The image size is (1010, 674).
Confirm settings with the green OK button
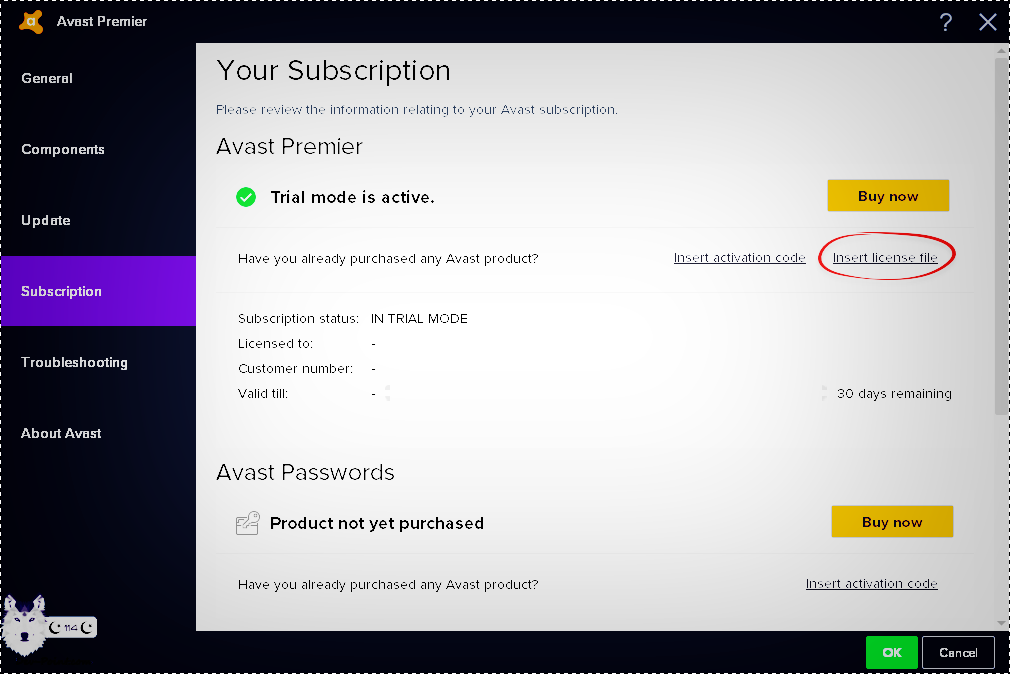tap(892, 652)
